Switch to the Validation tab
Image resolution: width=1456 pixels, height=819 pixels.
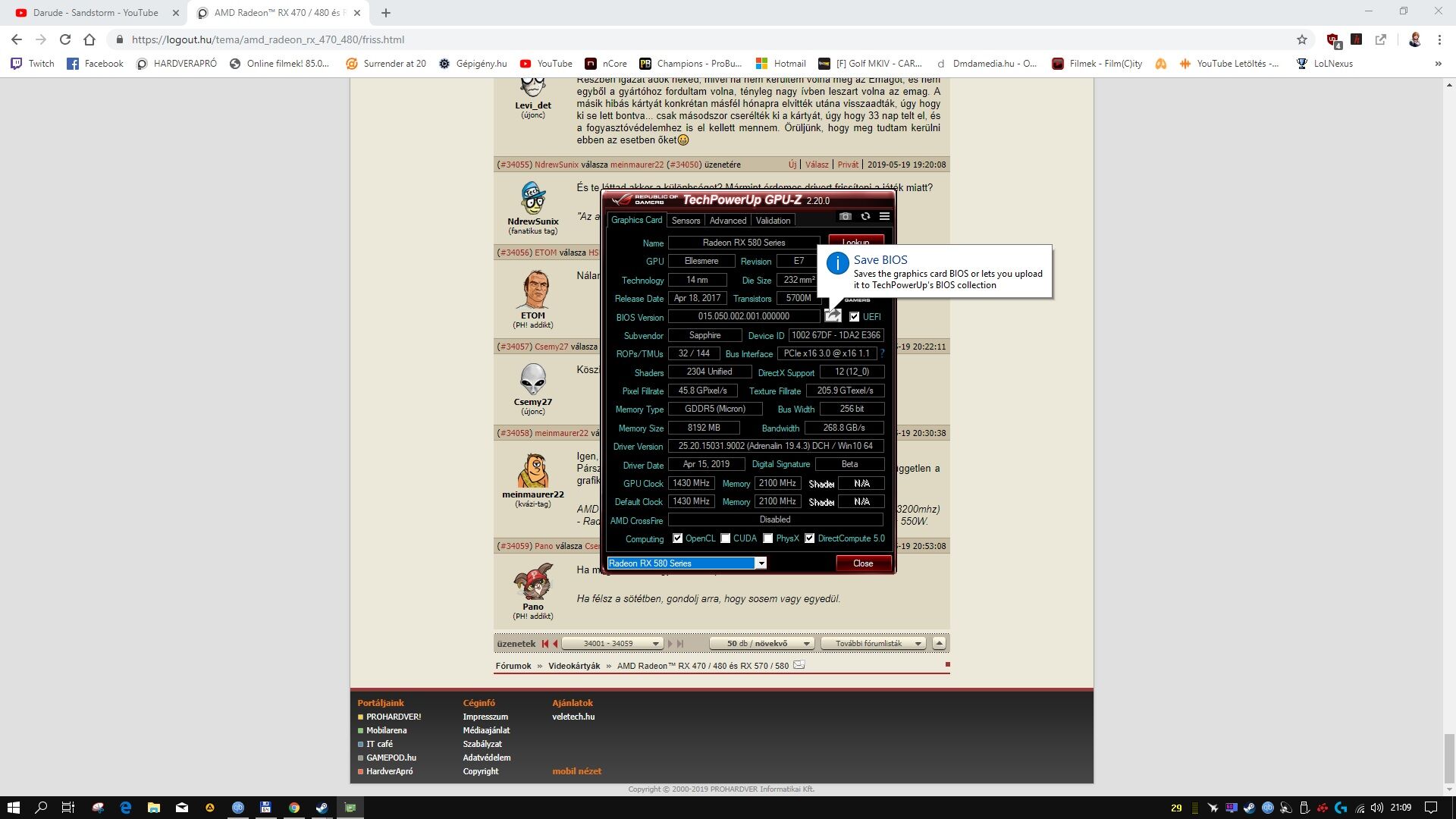click(x=773, y=221)
